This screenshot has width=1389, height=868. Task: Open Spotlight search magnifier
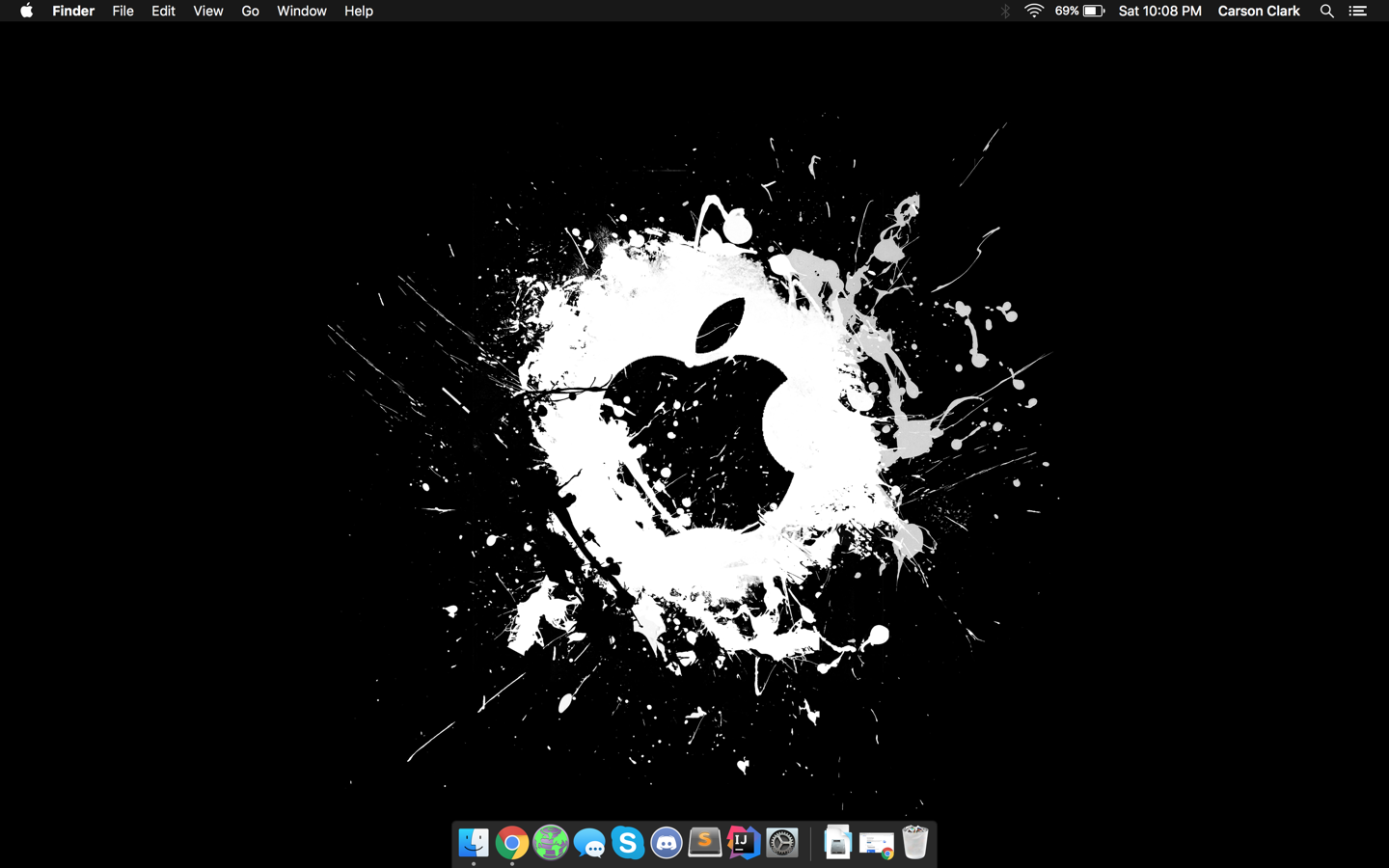[1326, 11]
